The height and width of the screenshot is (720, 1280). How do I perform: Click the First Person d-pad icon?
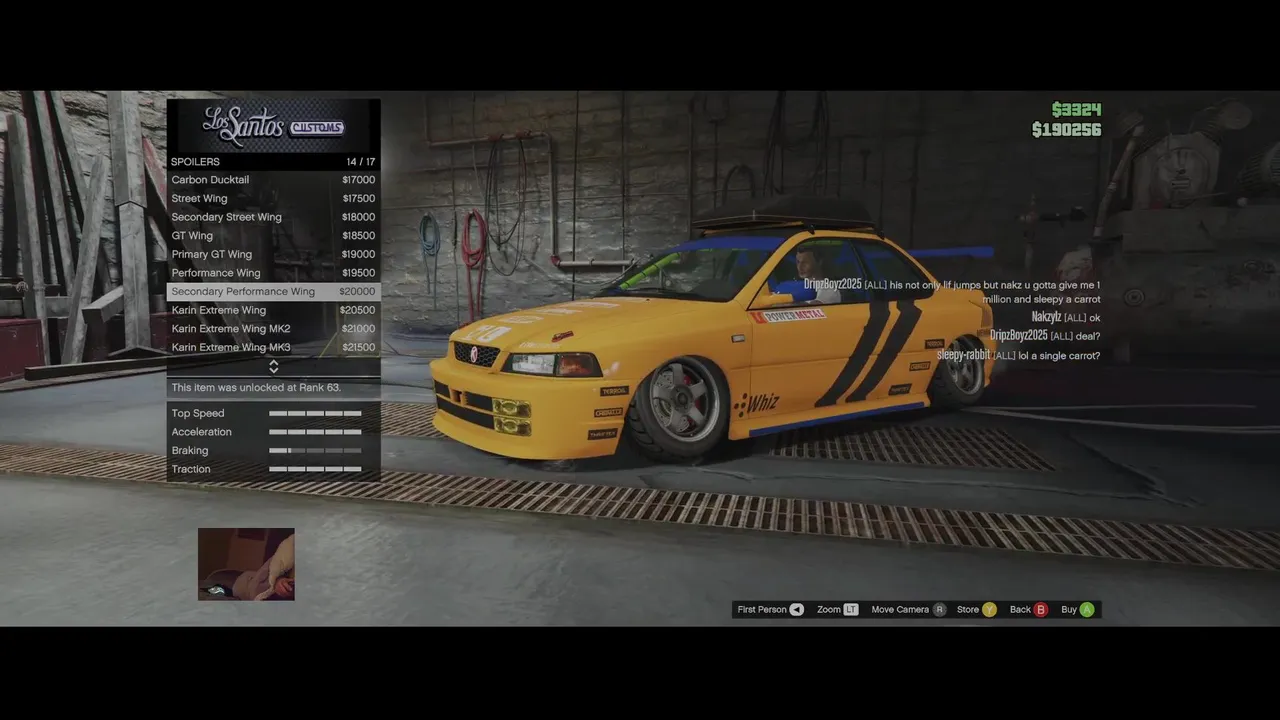[797, 609]
